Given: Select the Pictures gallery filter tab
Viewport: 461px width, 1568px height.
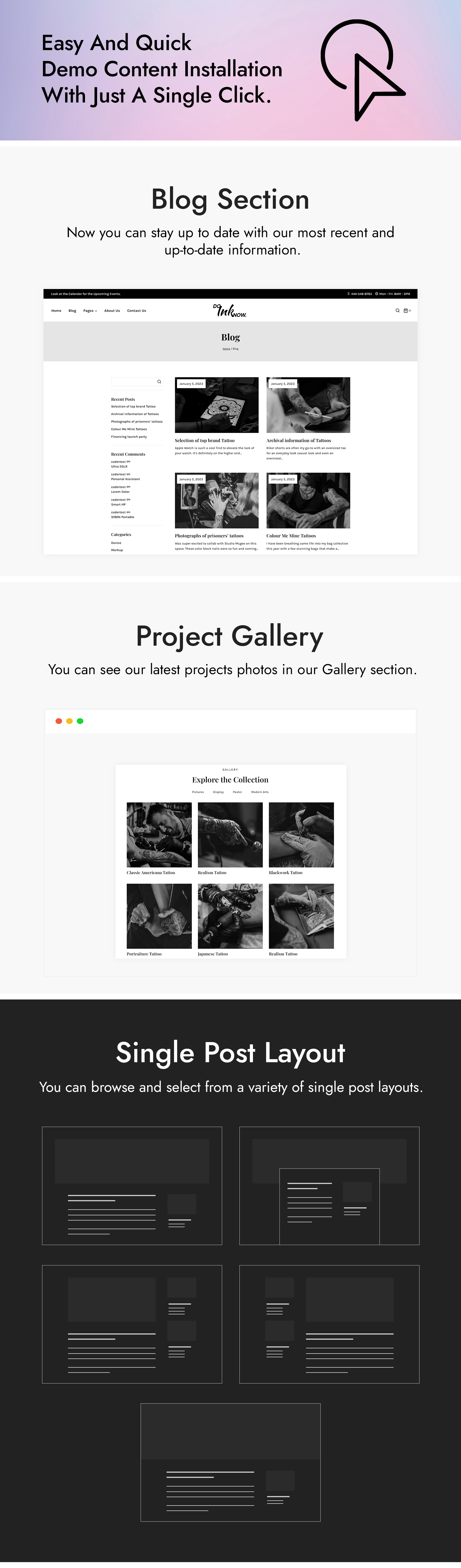Looking at the screenshot, I should [198, 792].
